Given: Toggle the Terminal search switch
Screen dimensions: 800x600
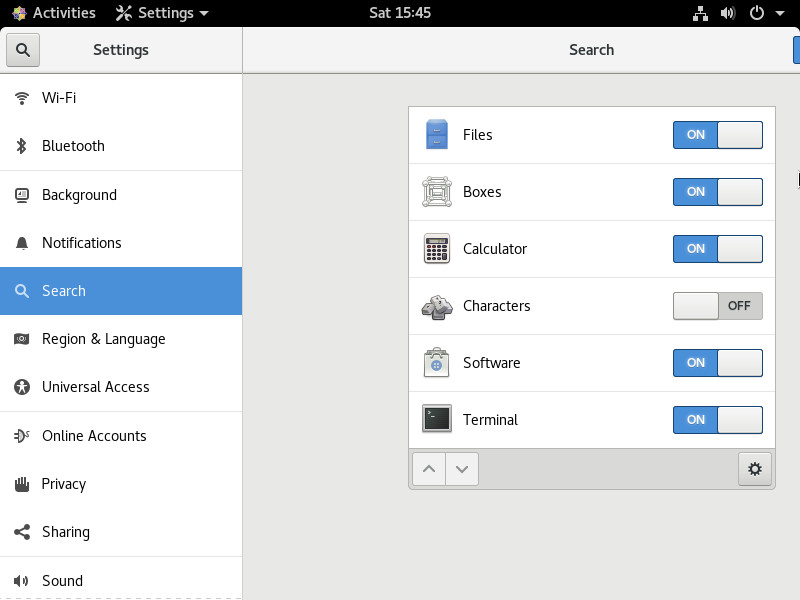Looking at the screenshot, I should click(717, 419).
